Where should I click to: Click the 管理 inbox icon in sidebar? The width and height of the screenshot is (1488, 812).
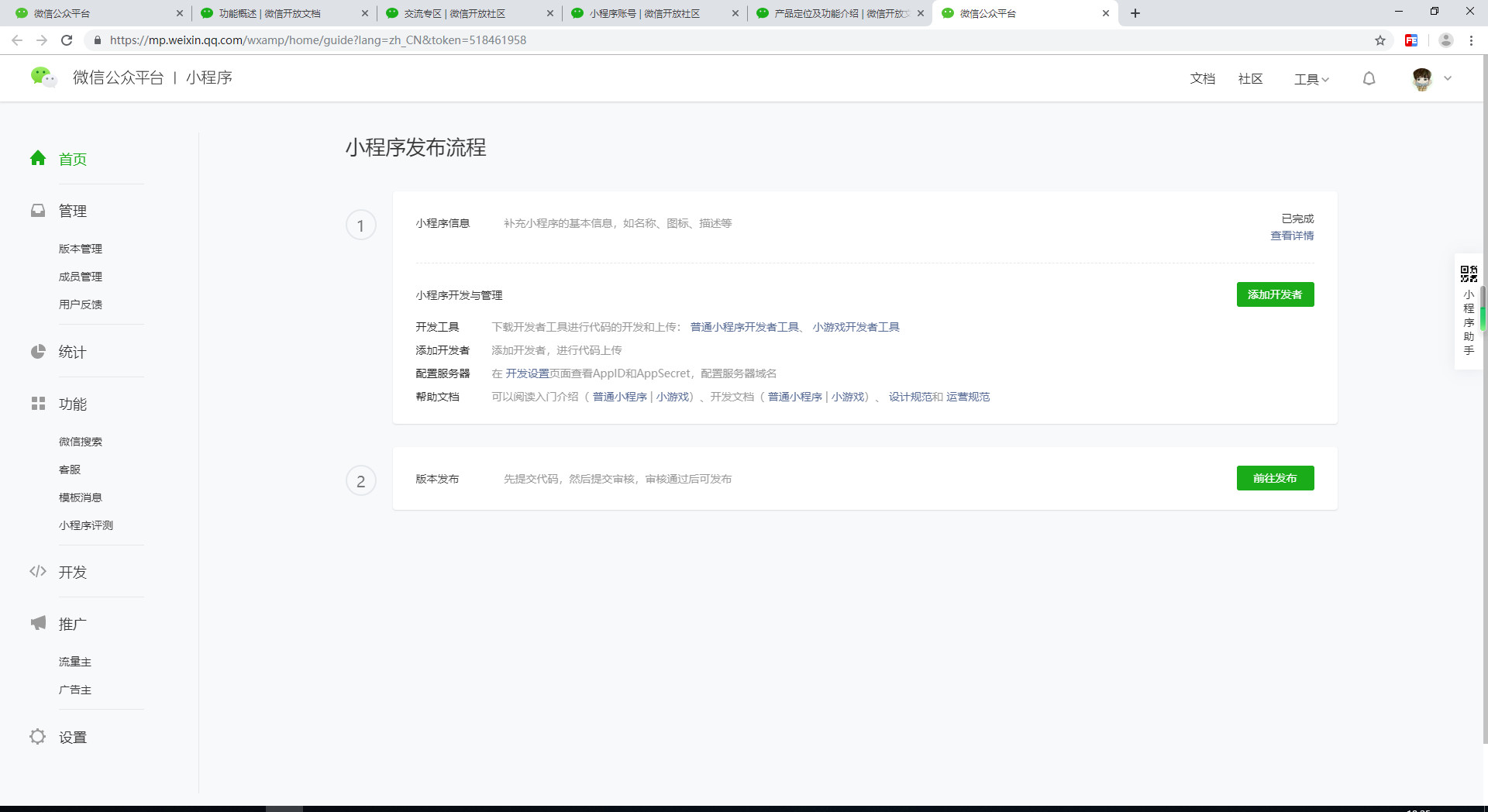tap(38, 210)
